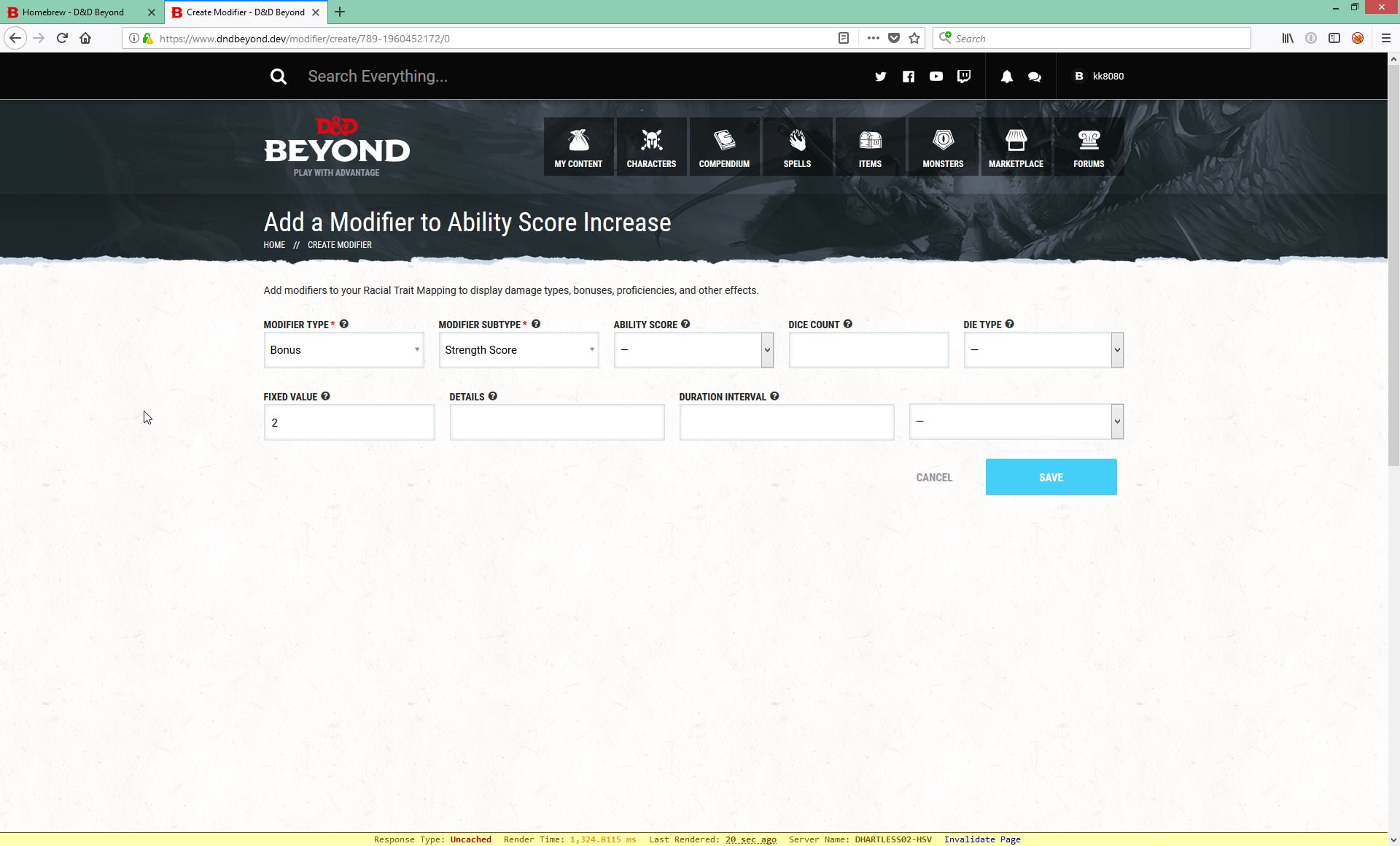Go to browser home page icon
The image size is (1400, 846).
point(85,38)
